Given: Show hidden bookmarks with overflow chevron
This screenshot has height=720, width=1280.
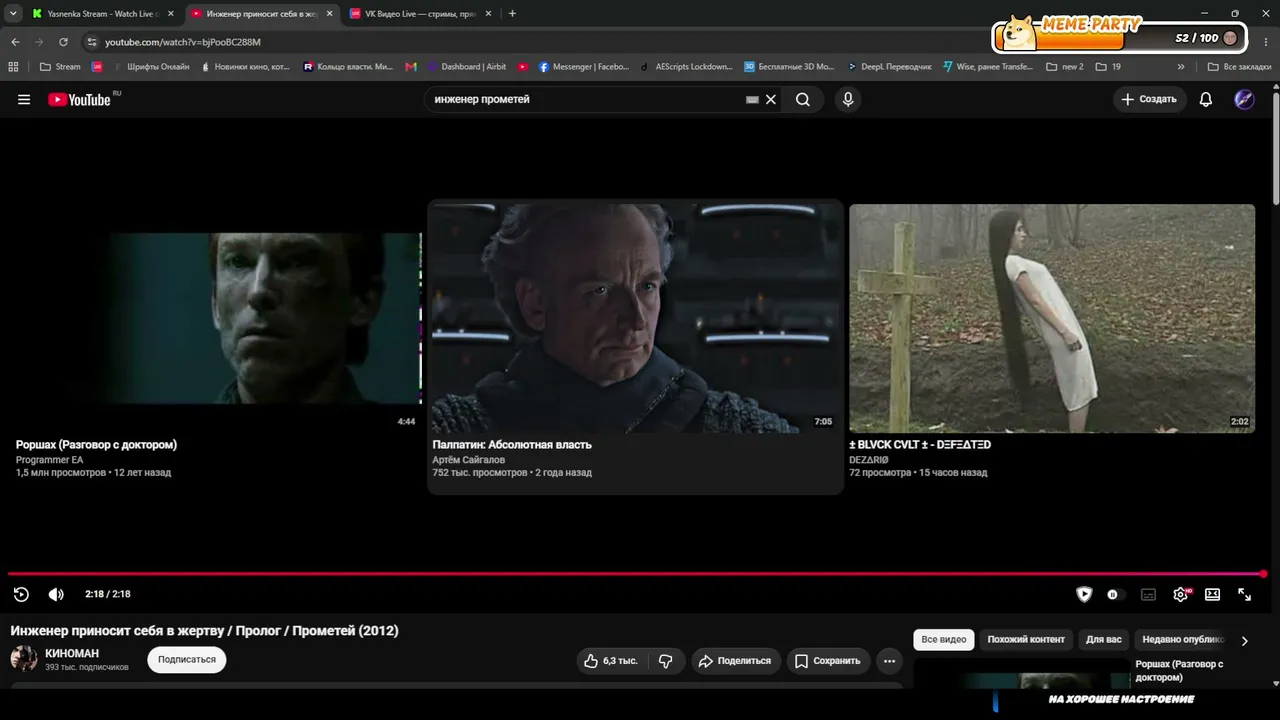Looking at the screenshot, I should pyautogui.click(x=1181, y=67).
